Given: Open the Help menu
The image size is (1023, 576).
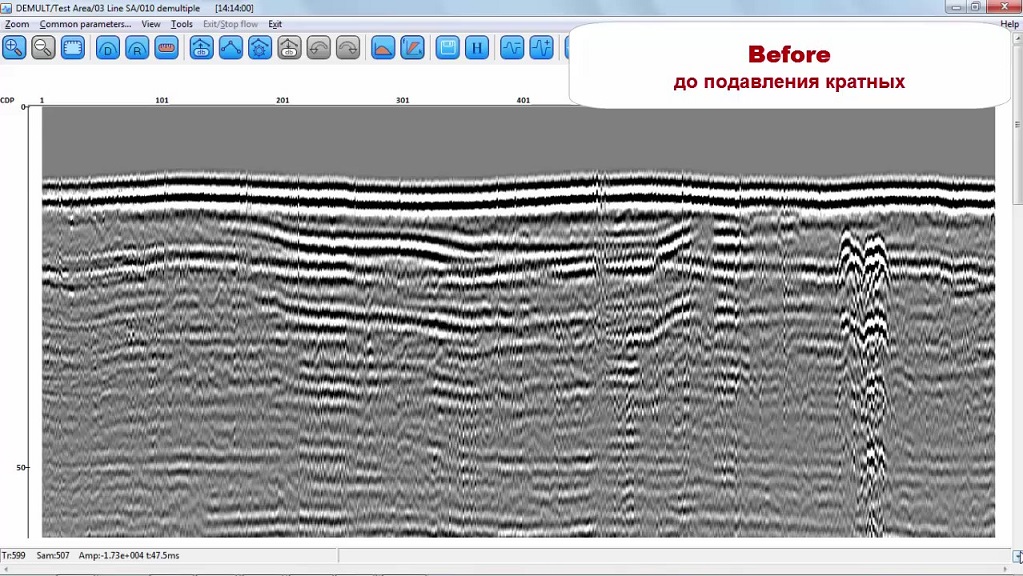Looking at the screenshot, I should pyautogui.click(x=1009, y=24).
